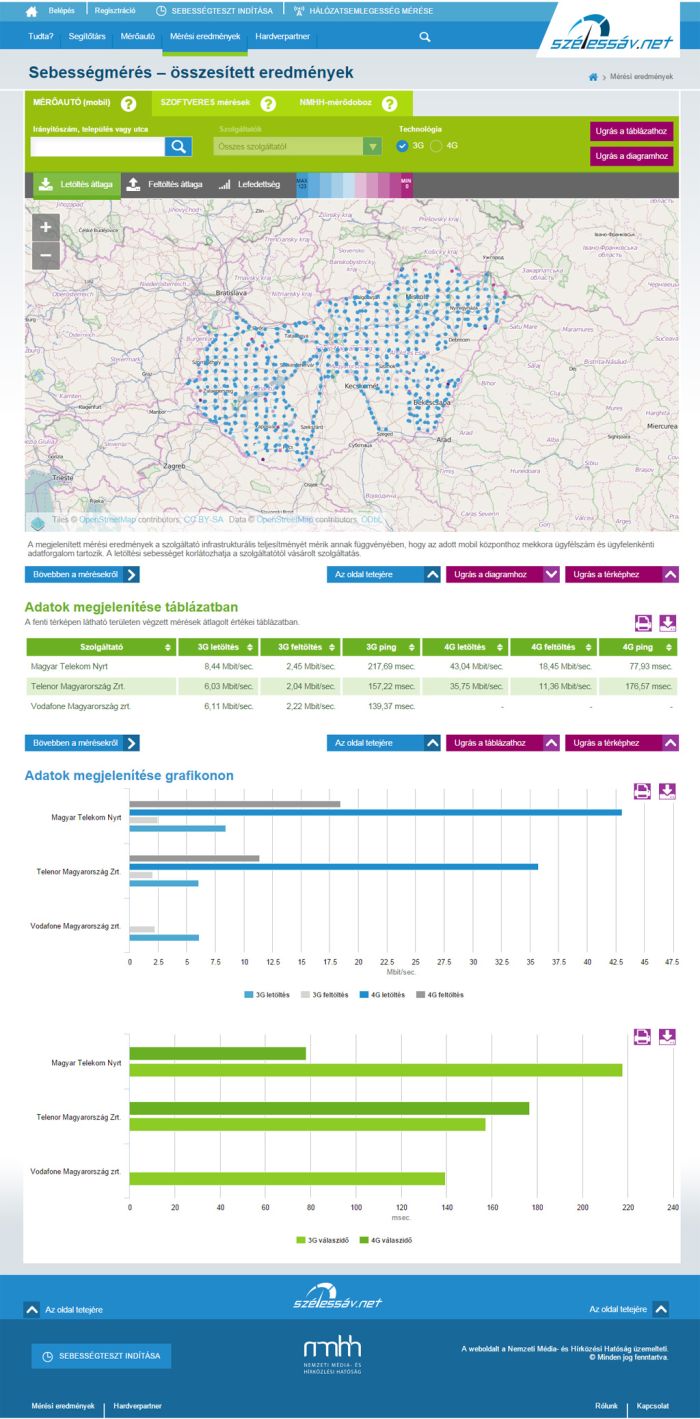Open the Hardverpartner menu item
The image size is (700, 1419).
coord(282,36)
